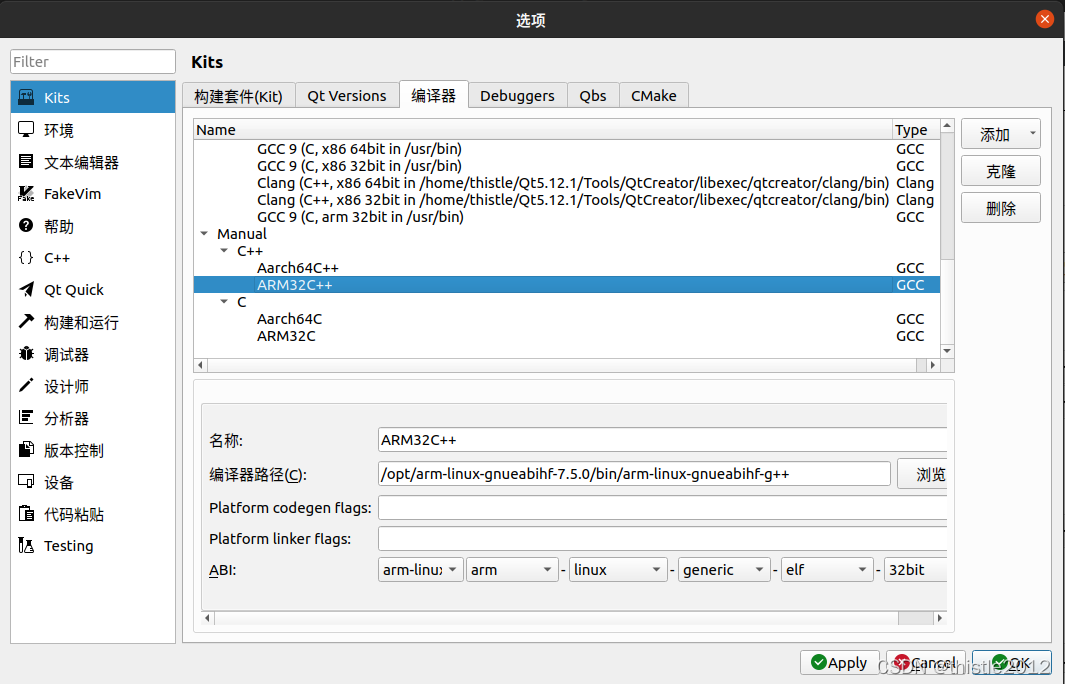1065x684 pixels.
Task: Close the 选项 dialog window
Action: coord(1045,19)
